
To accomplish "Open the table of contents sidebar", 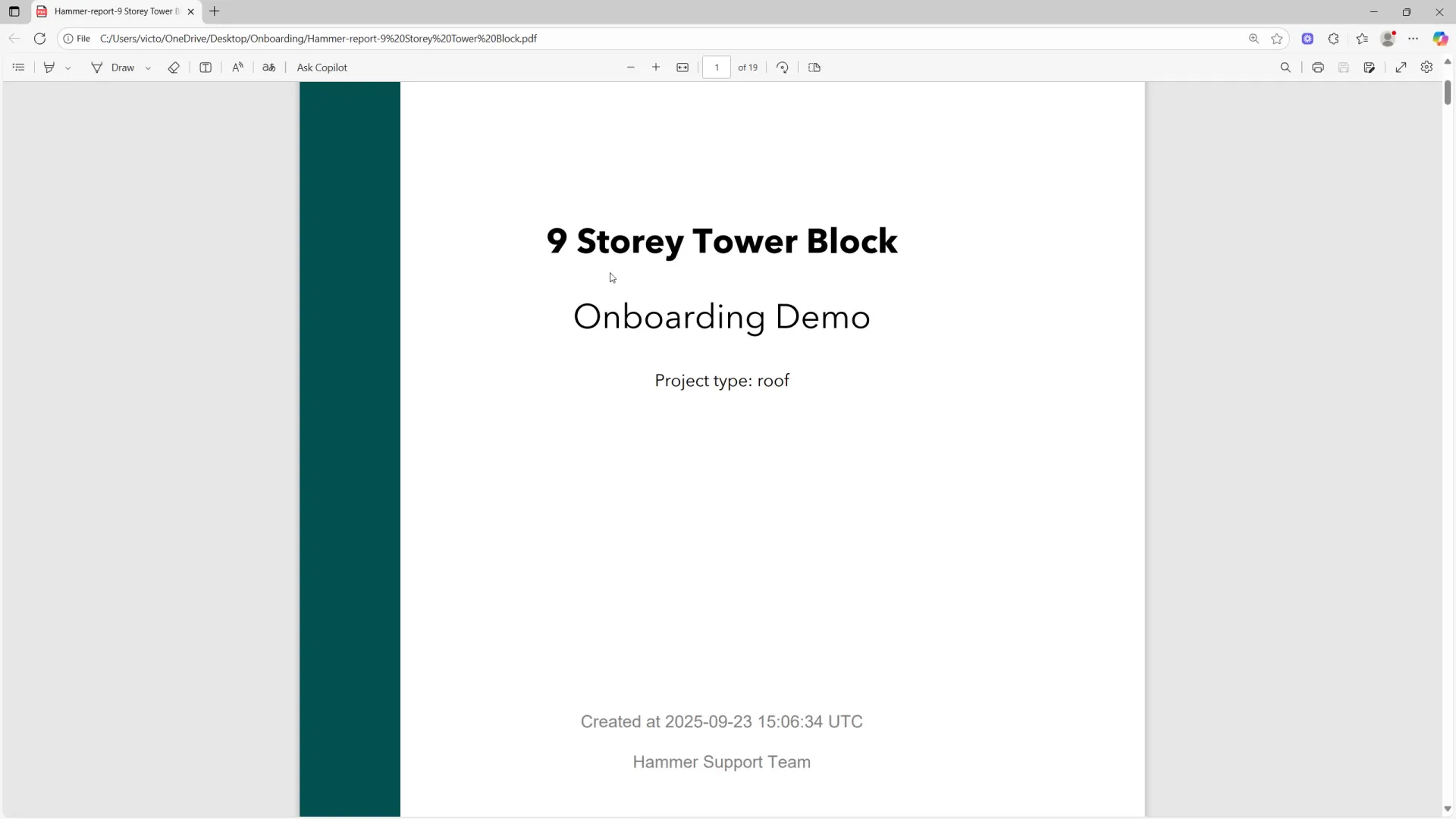I will [x=19, y=67].
